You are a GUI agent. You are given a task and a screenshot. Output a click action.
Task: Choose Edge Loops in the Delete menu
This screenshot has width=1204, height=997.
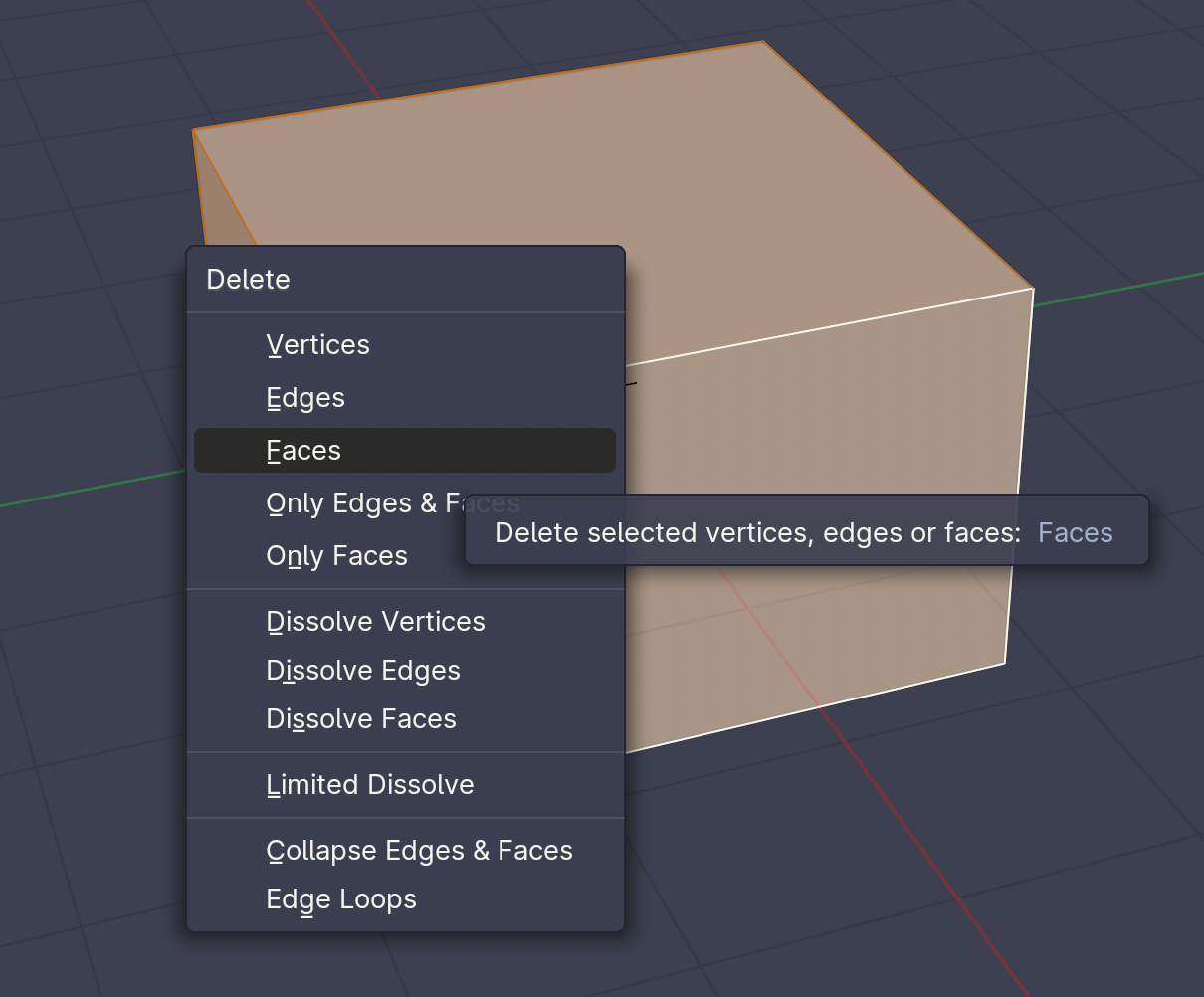(x=341, y=899)
